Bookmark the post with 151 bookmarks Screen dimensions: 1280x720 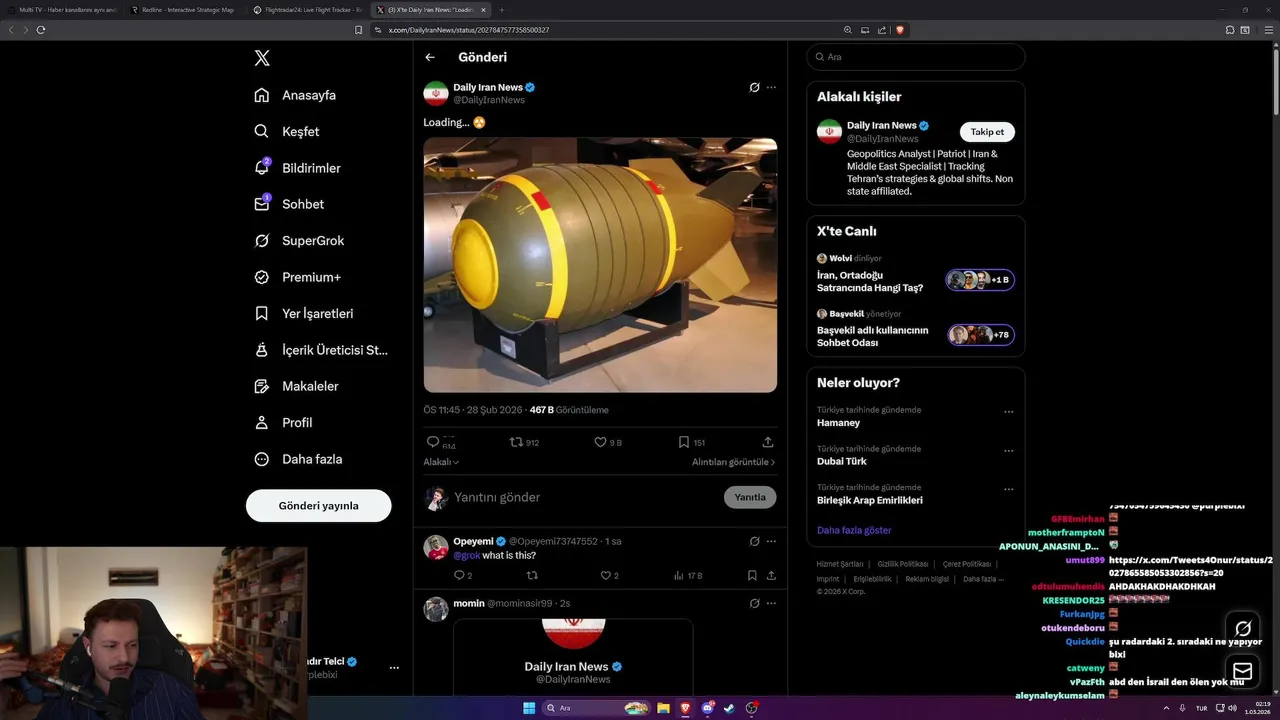[691, 442]
